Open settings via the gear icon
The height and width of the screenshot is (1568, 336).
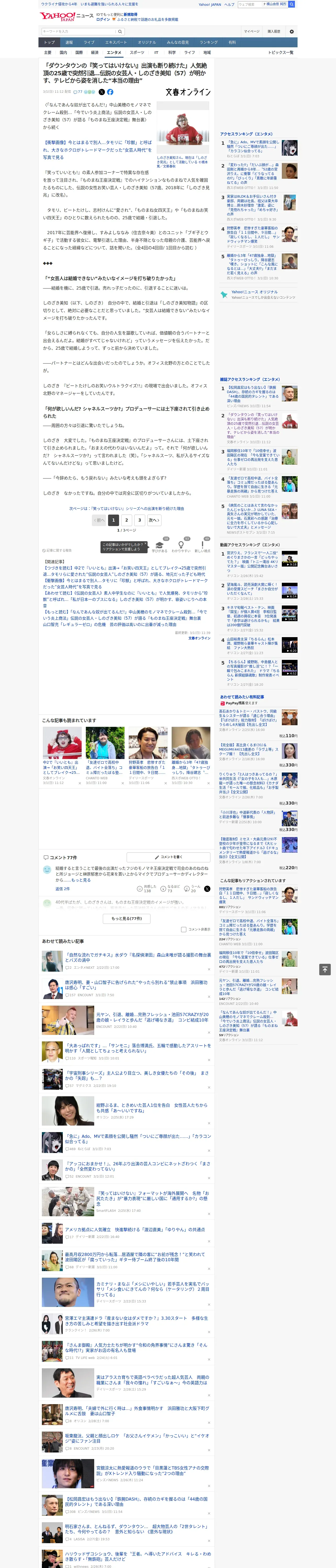[292, 31]
